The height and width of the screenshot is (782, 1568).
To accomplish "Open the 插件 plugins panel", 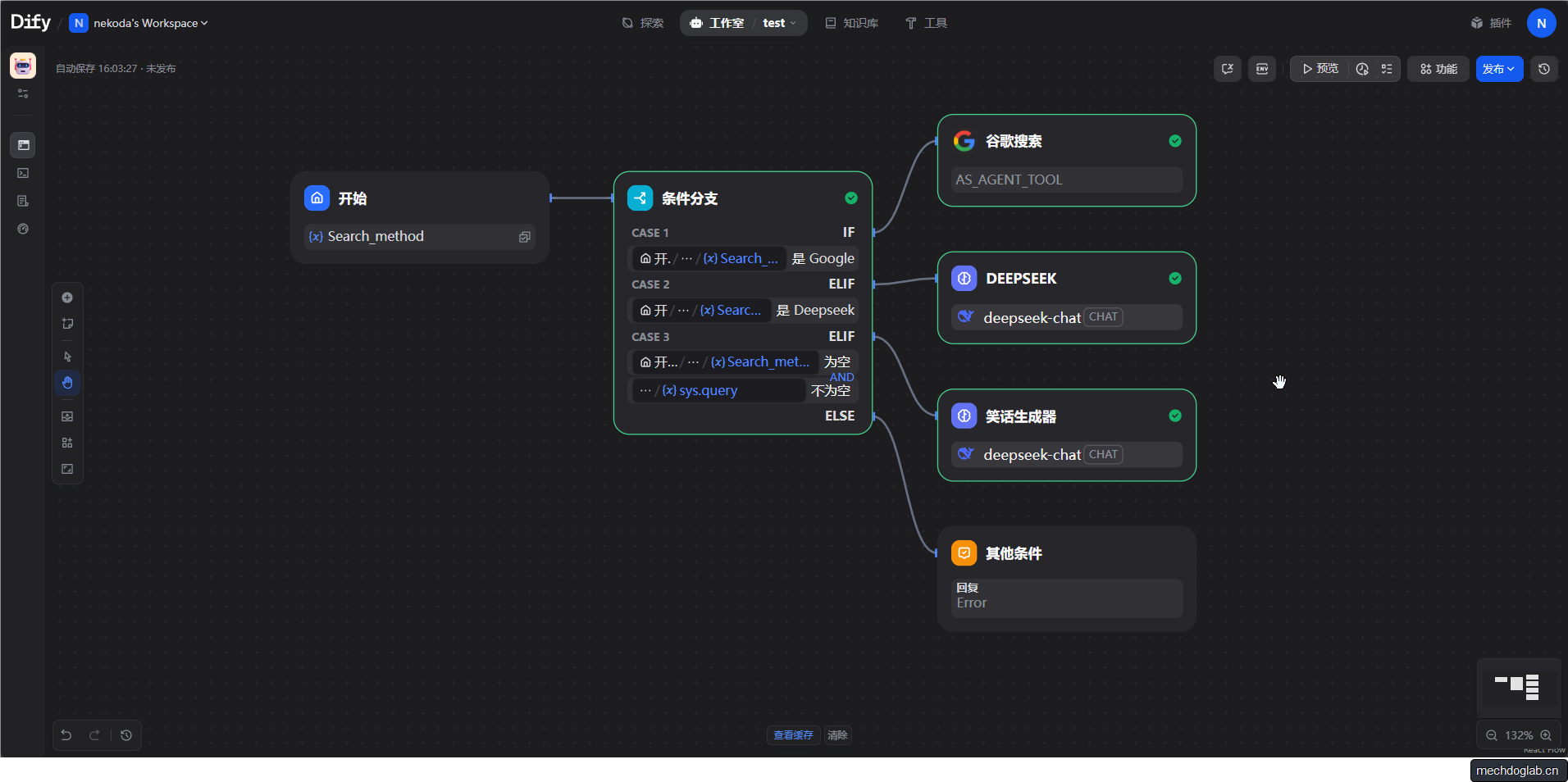I will [1492, 23].
